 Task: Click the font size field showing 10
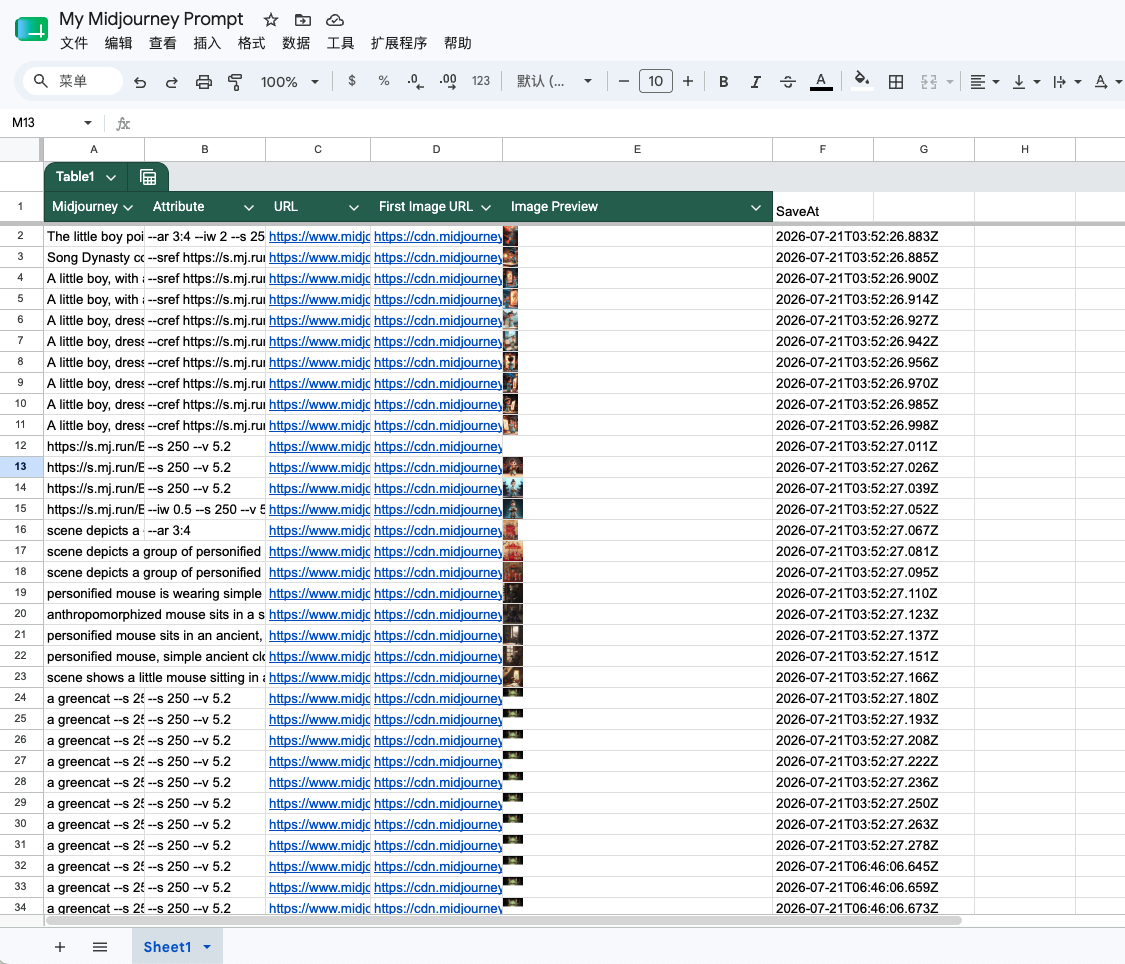(x=655, y=81)
